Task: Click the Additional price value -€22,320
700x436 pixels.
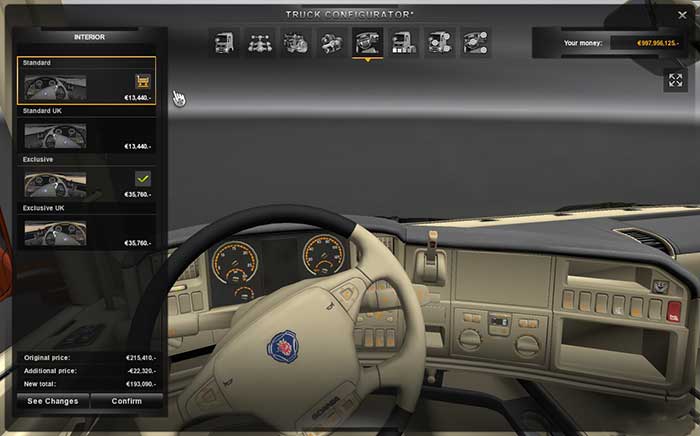Action: 141,371
